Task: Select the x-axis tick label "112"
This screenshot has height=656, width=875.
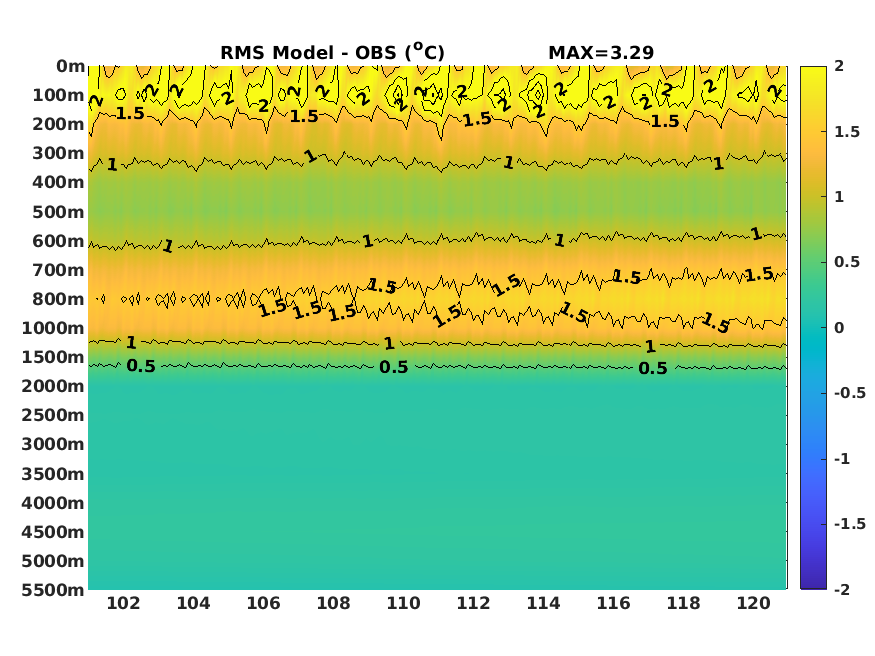Action: pyautogui.click(x=473, y=603)
